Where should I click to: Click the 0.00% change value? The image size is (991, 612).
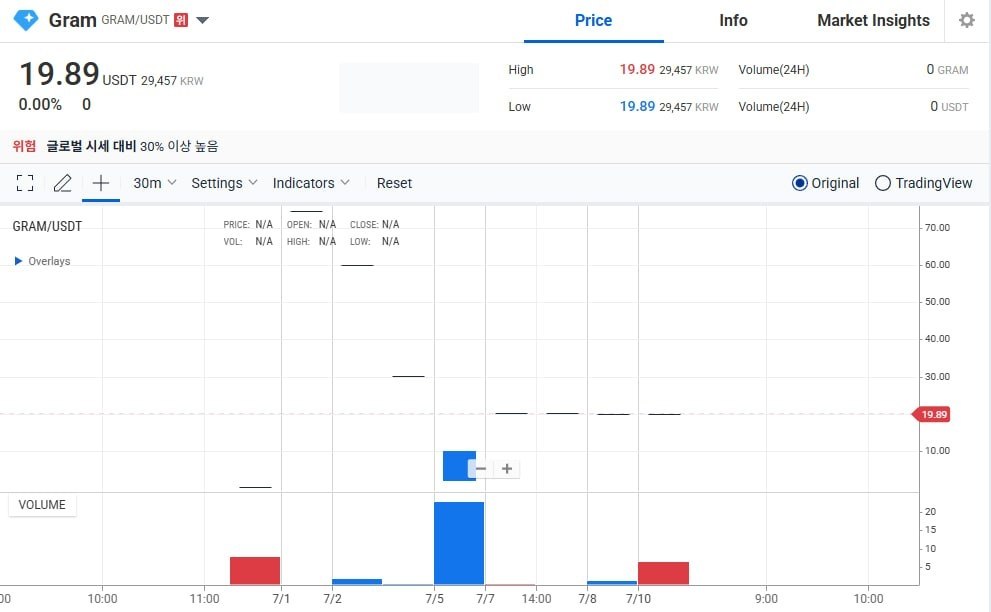click(40, 104)
